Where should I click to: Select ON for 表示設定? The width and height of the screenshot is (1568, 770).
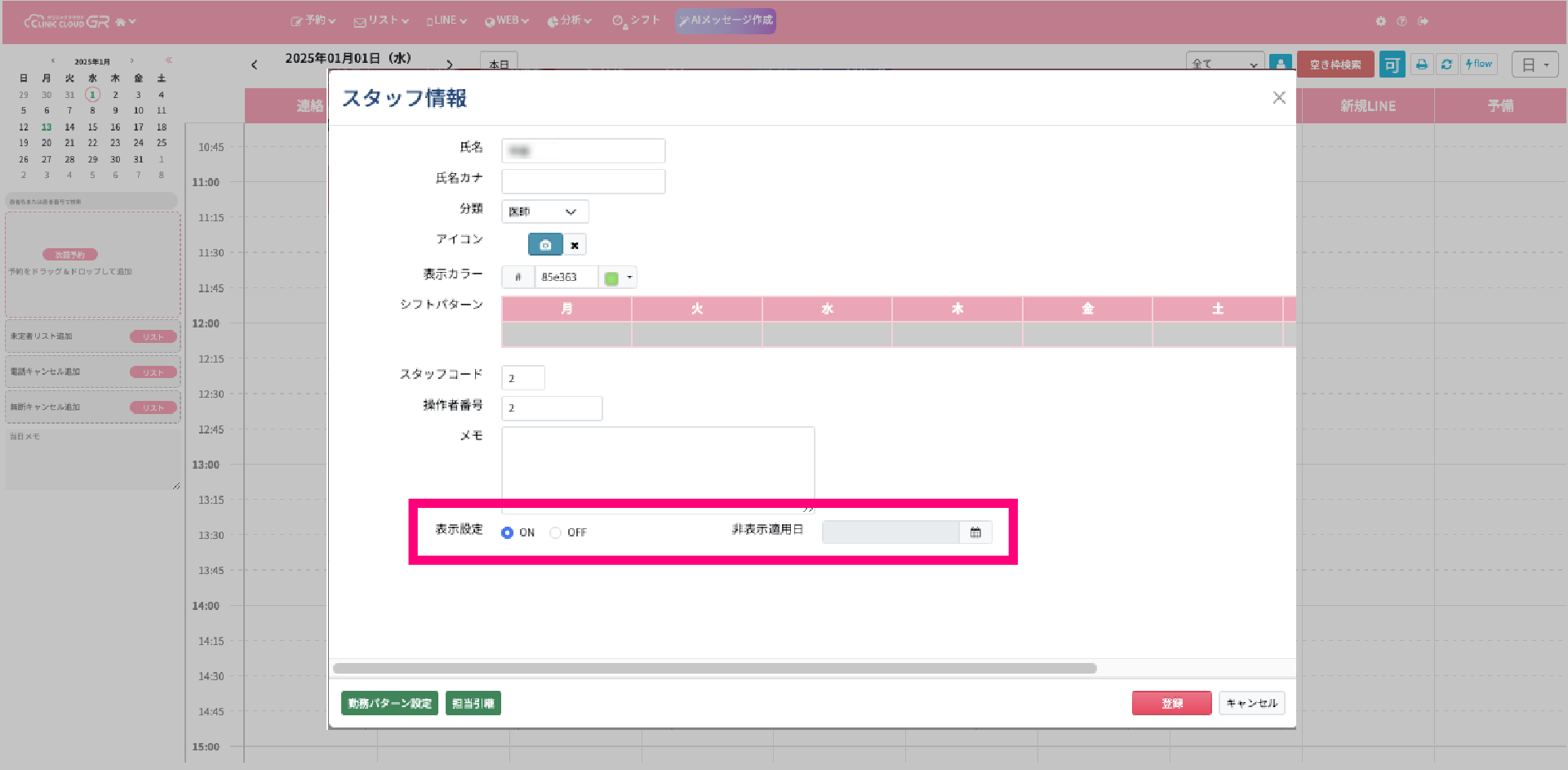tap(508, 532)
